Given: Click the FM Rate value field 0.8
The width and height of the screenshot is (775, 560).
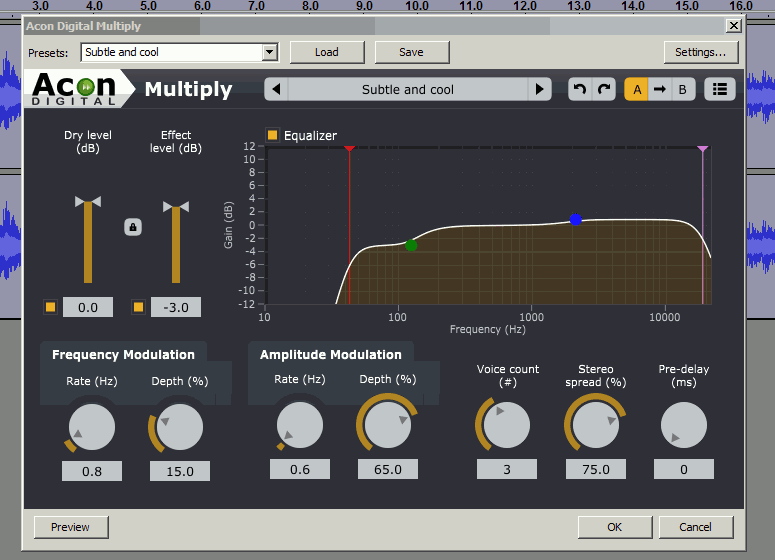Looking at the screenshot, I should click(x=92, y=471).
